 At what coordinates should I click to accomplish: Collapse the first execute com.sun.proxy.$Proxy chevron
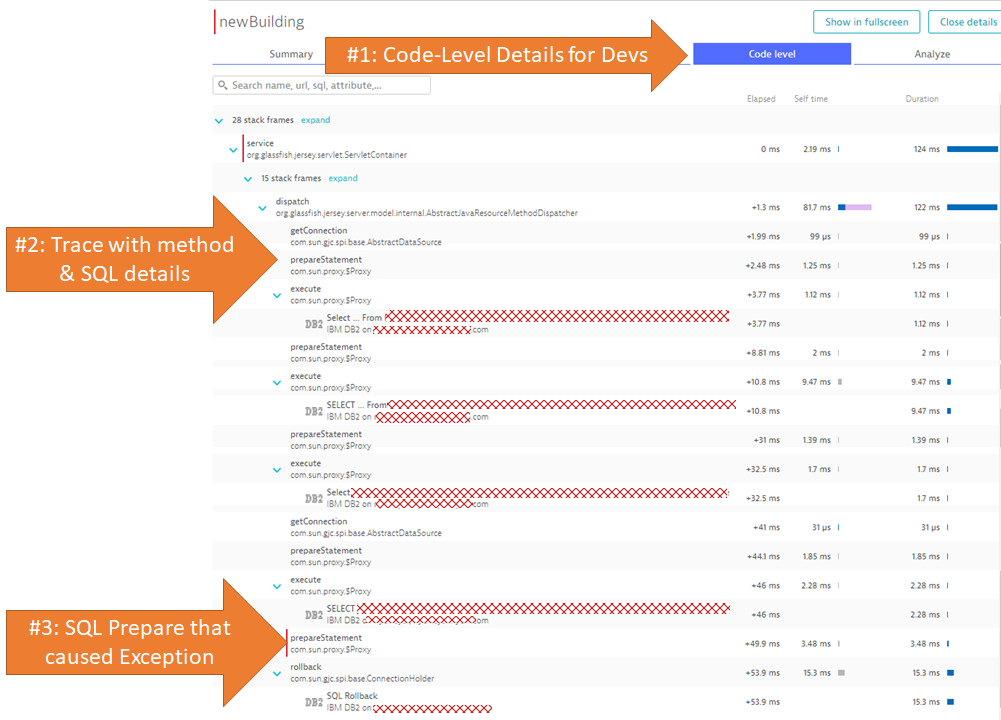(x=277, y=294)
